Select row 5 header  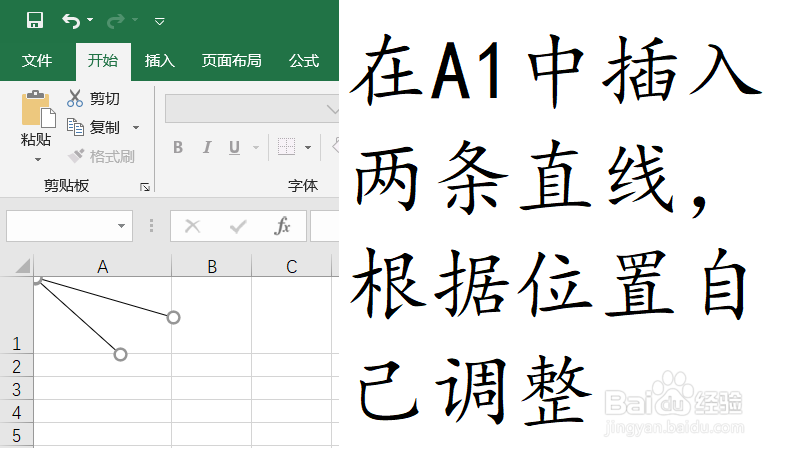17,434
